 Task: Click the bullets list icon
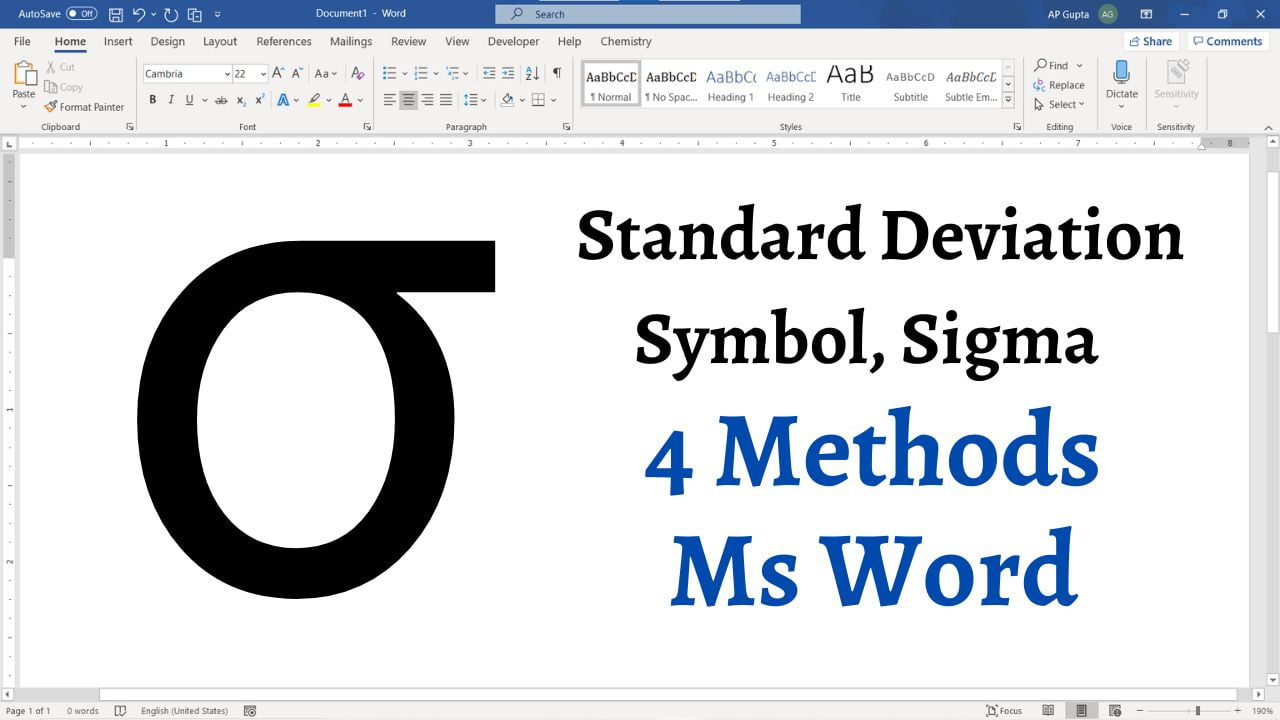point(389,73)
